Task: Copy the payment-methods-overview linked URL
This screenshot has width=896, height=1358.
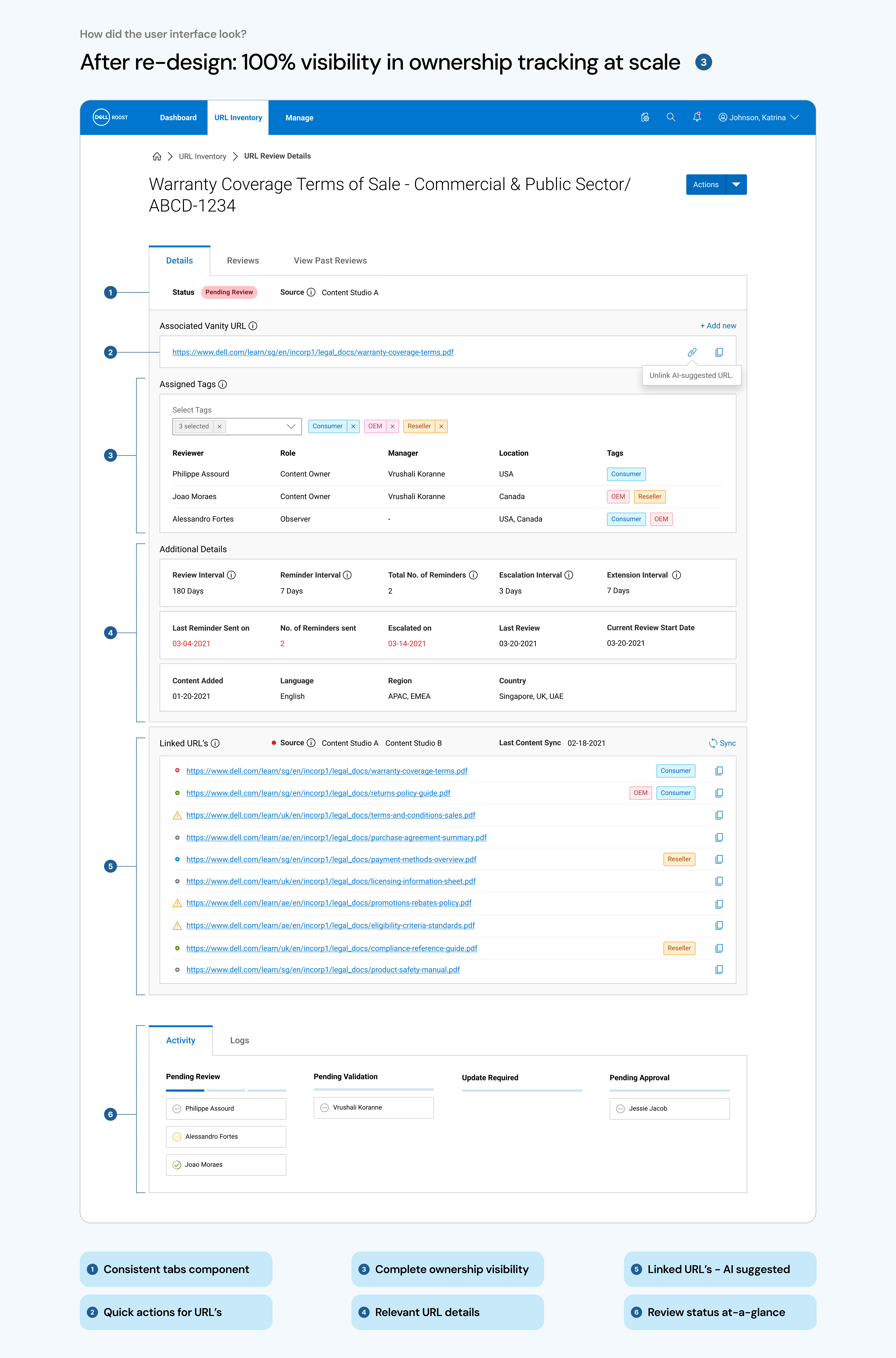Action: click(x=719, y=859)
